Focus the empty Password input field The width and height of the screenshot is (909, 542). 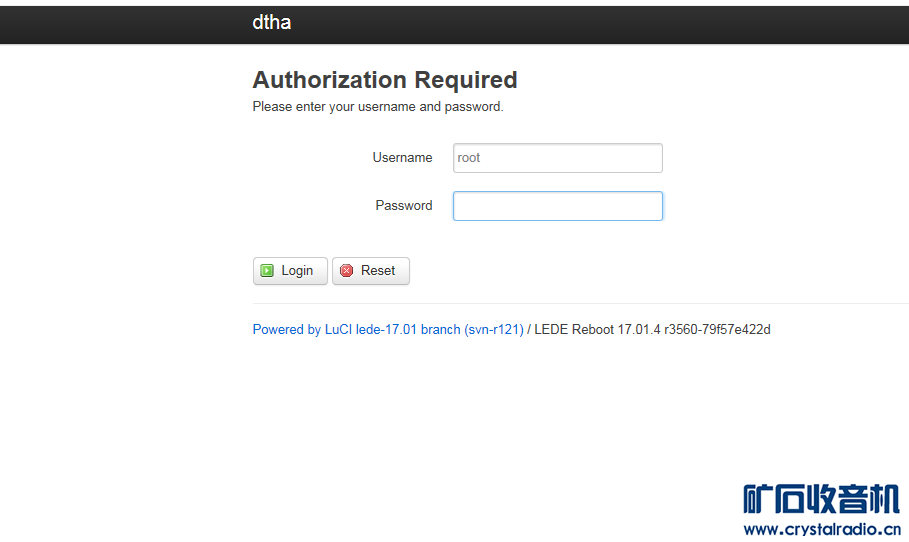[x=557, y=206]
